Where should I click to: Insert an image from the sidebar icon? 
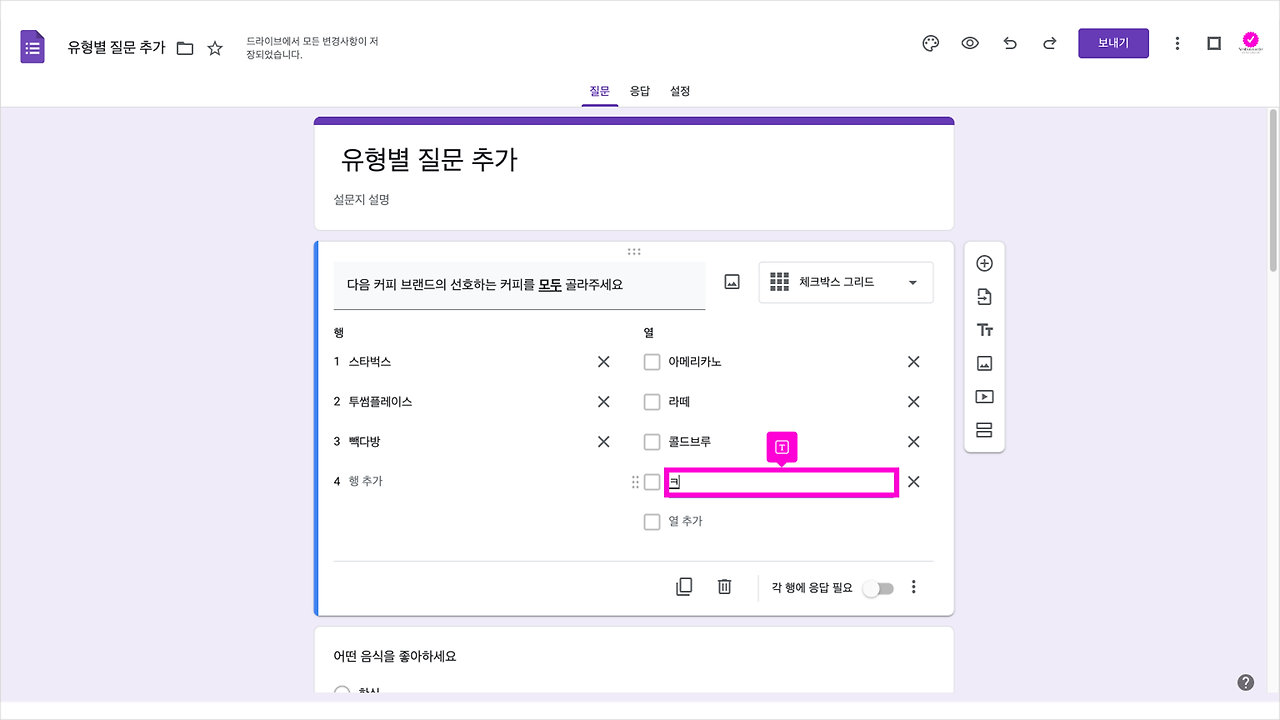pyautogui.click(x=984, y=362)
